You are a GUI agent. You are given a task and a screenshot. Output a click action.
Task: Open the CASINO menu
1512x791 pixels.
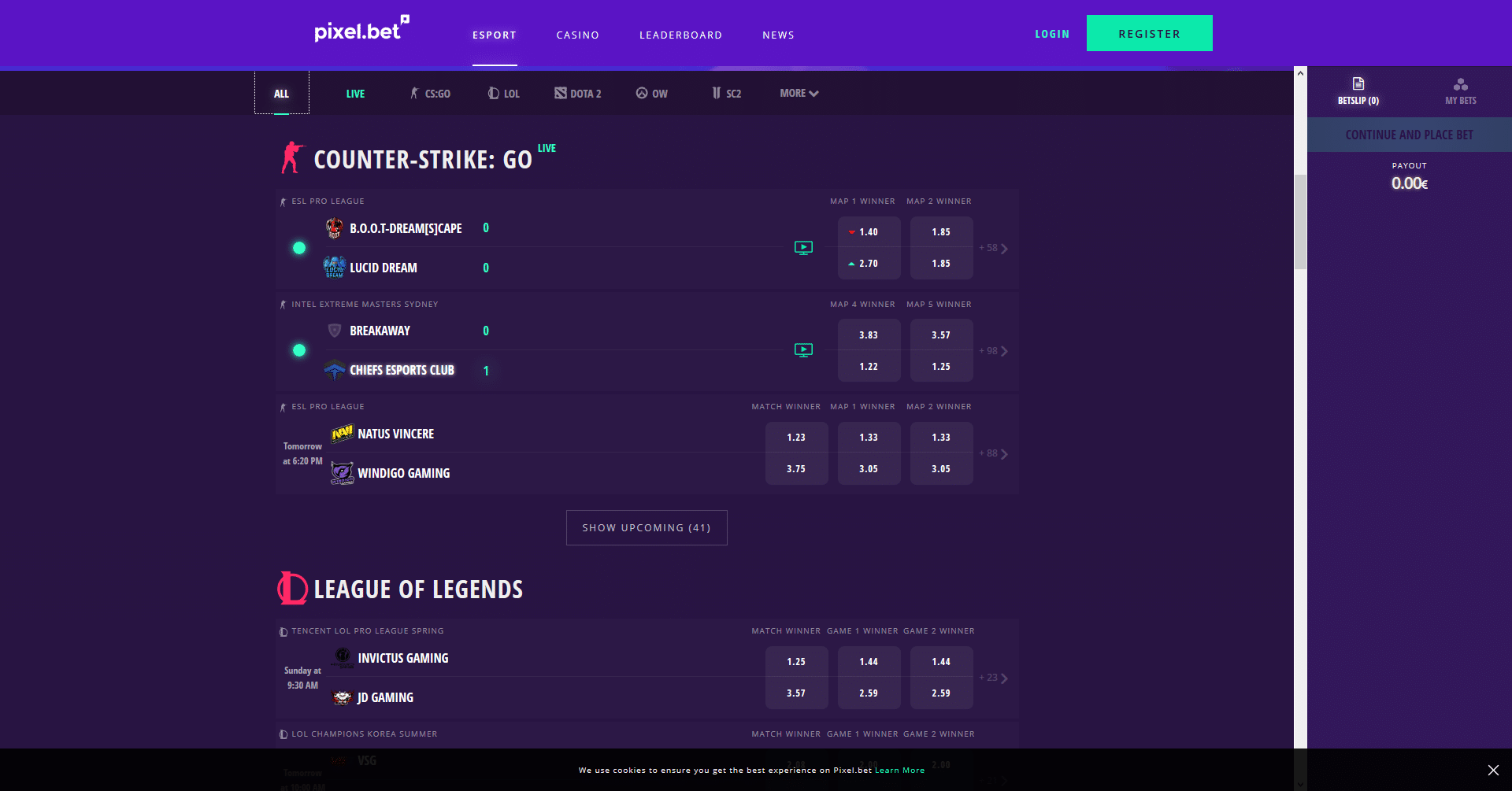point(578,35)
